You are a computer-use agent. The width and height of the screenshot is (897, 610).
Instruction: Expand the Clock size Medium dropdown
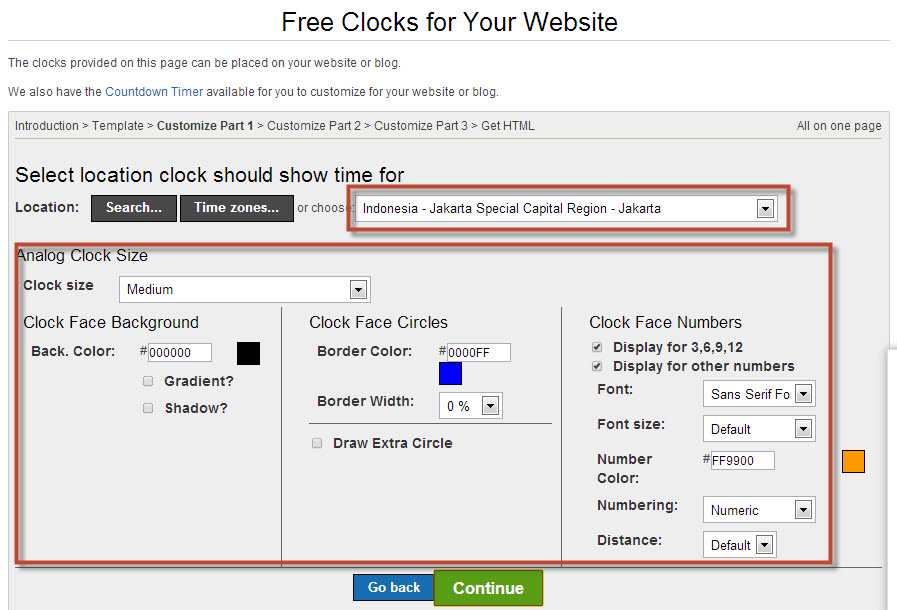point(245,290)
